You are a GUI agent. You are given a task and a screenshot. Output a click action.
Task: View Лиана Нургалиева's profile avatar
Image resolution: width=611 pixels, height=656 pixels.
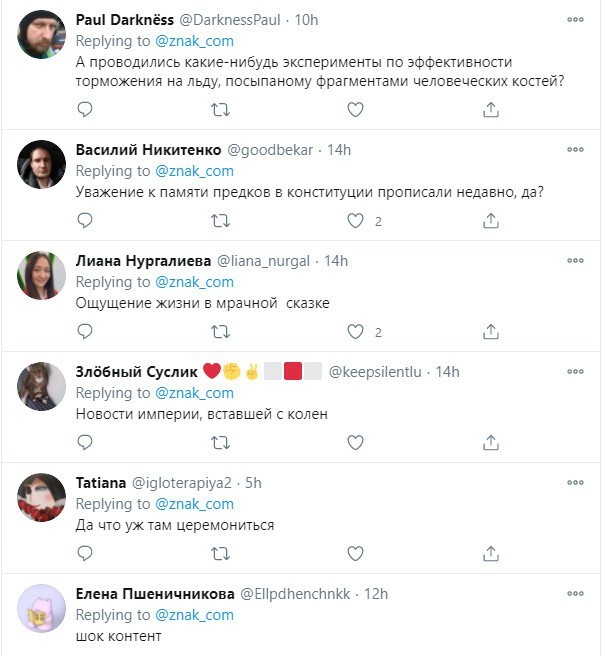(42, 274)
